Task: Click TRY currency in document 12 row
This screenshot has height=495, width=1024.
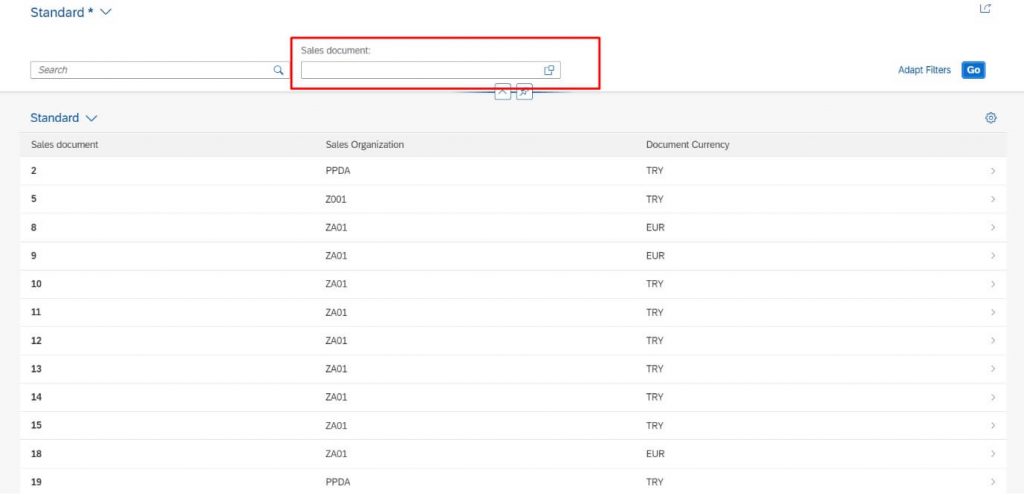Action: point(654,341)
